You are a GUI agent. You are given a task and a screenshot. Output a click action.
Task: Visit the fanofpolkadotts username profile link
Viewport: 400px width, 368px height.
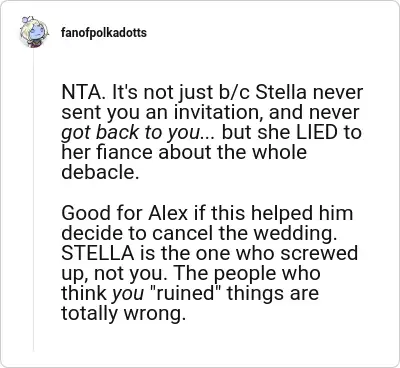click(x=104, y=33)
